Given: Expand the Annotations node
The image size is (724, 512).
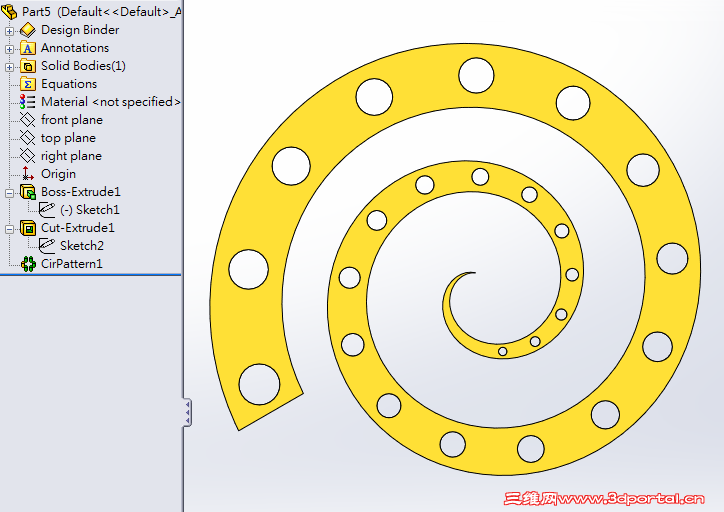Looking at the screenshot, I should point(9,49).
